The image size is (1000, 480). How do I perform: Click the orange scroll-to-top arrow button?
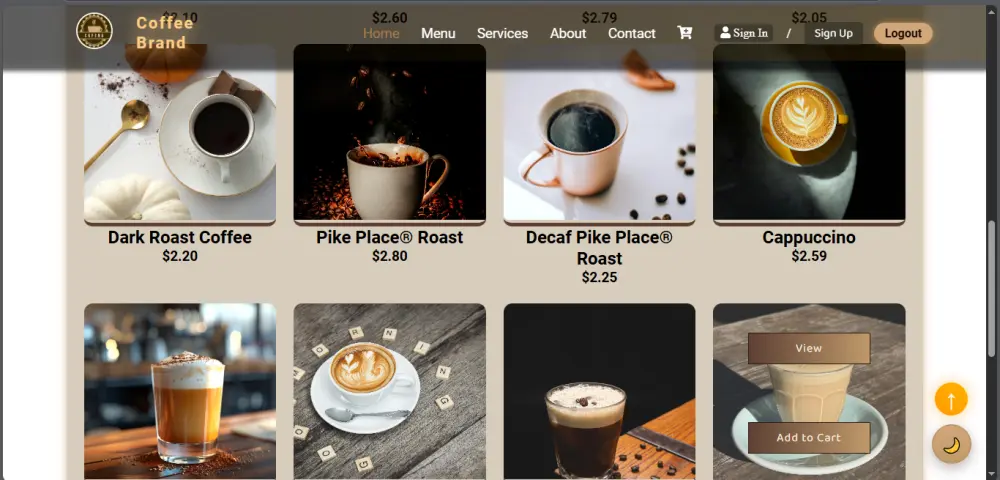point(951,399)
